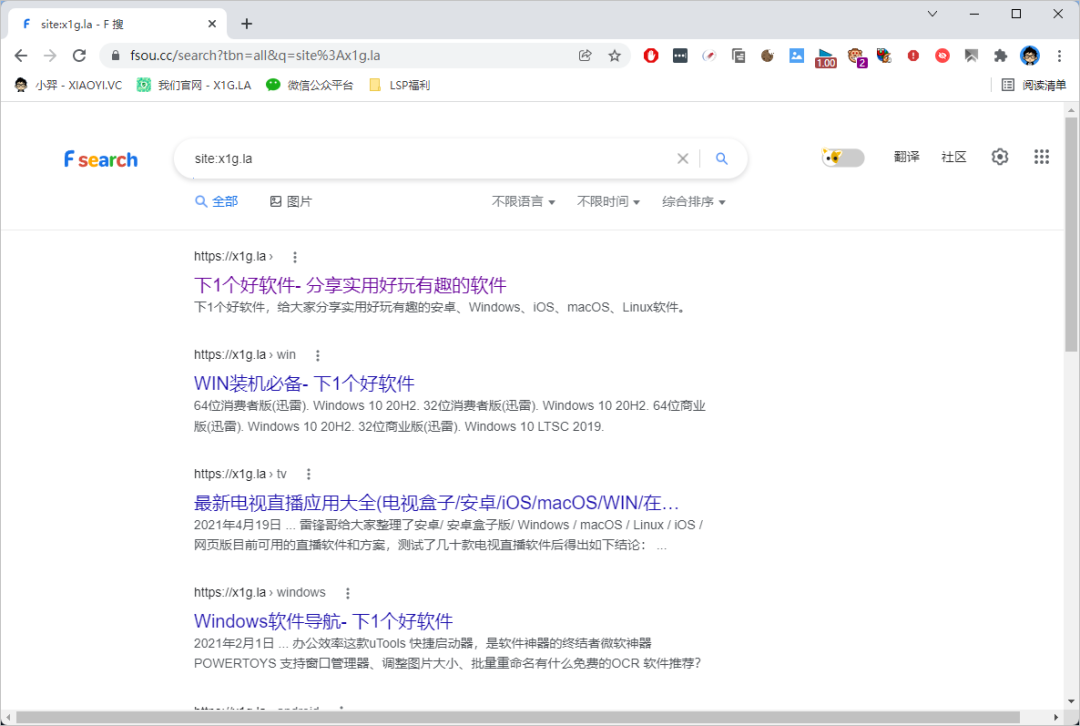Click into the site:x1g.la search field

[420, 158]
